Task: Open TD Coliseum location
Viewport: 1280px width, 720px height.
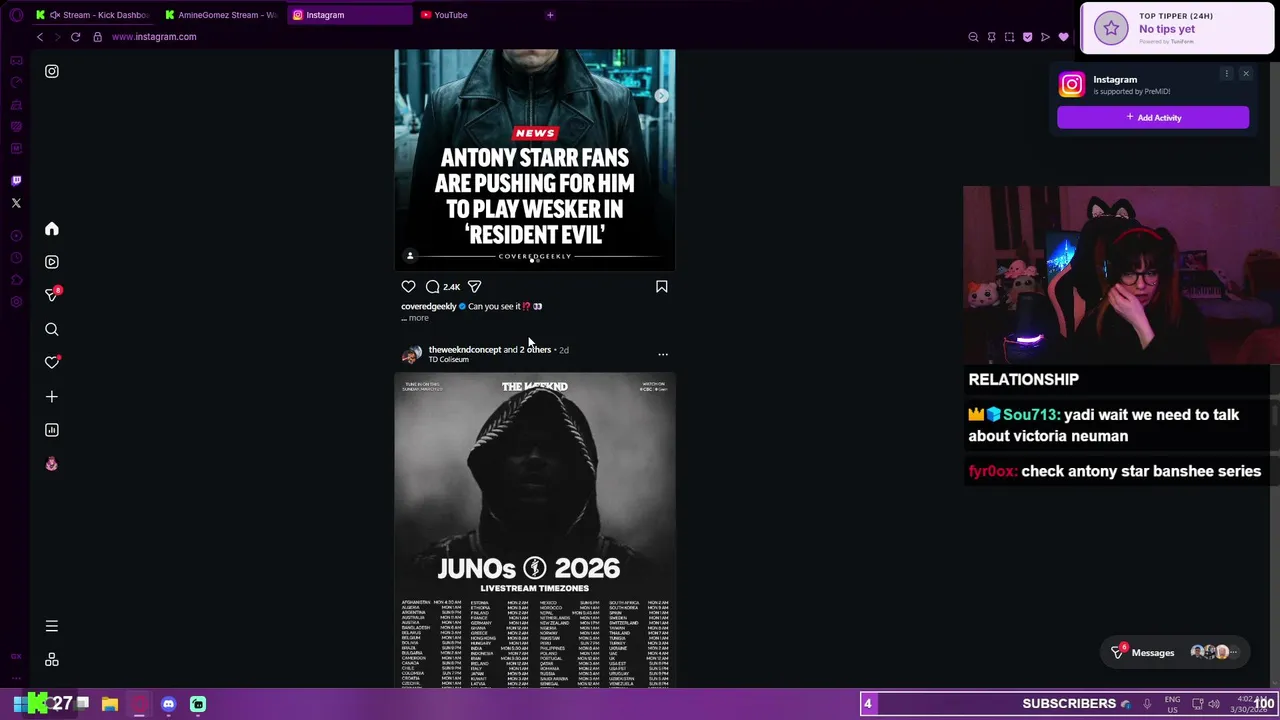Action: [x=448, y=360]
